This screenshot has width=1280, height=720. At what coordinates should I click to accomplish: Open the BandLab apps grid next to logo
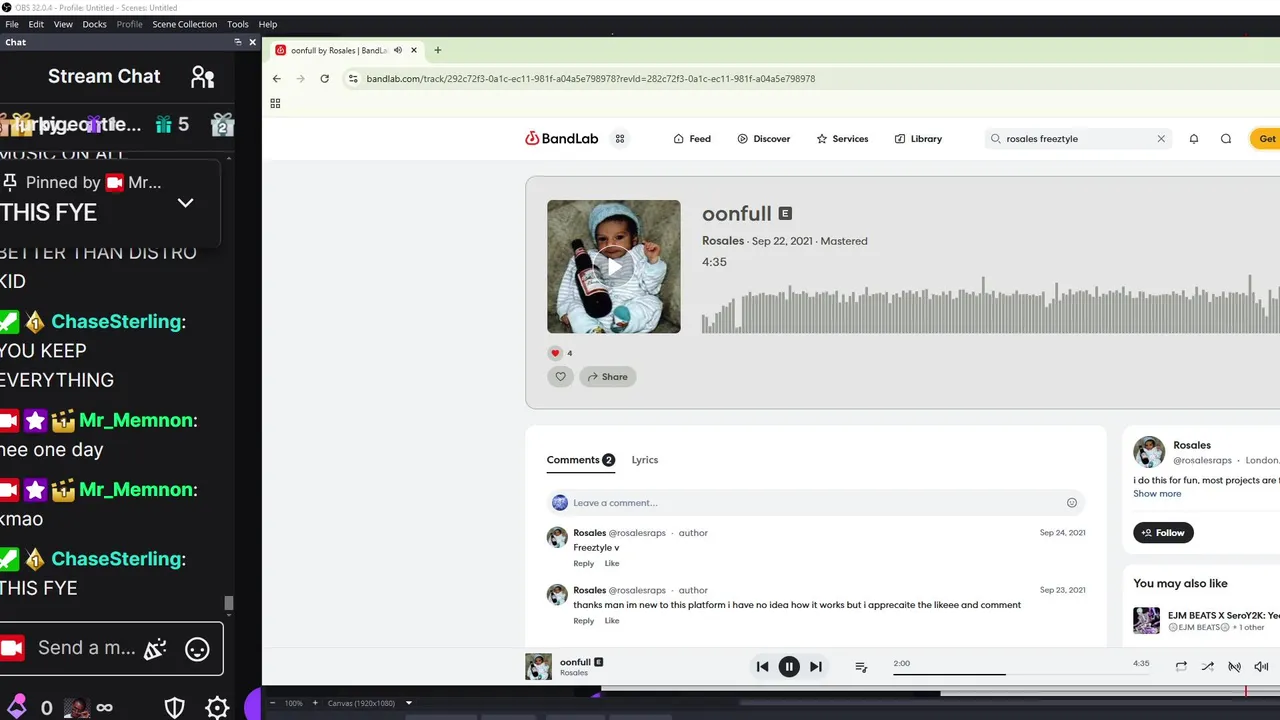coord(620,139)
